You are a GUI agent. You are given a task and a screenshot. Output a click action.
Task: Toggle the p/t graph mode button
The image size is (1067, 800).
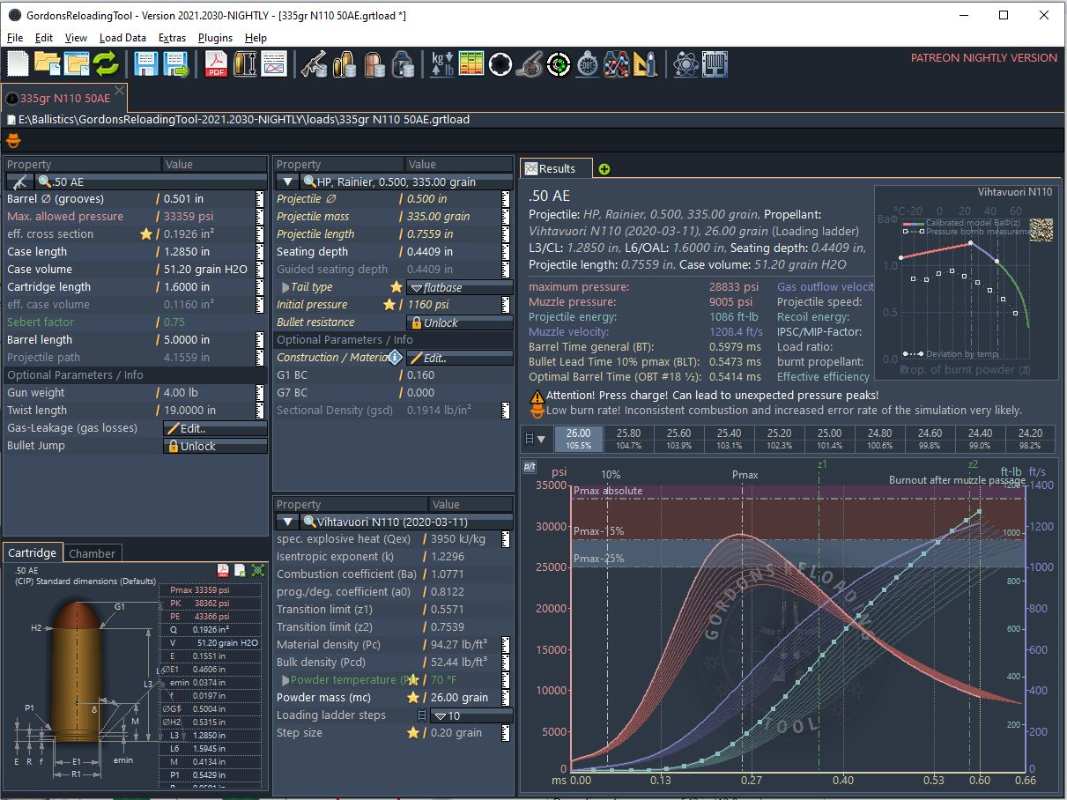click(529, 467)
